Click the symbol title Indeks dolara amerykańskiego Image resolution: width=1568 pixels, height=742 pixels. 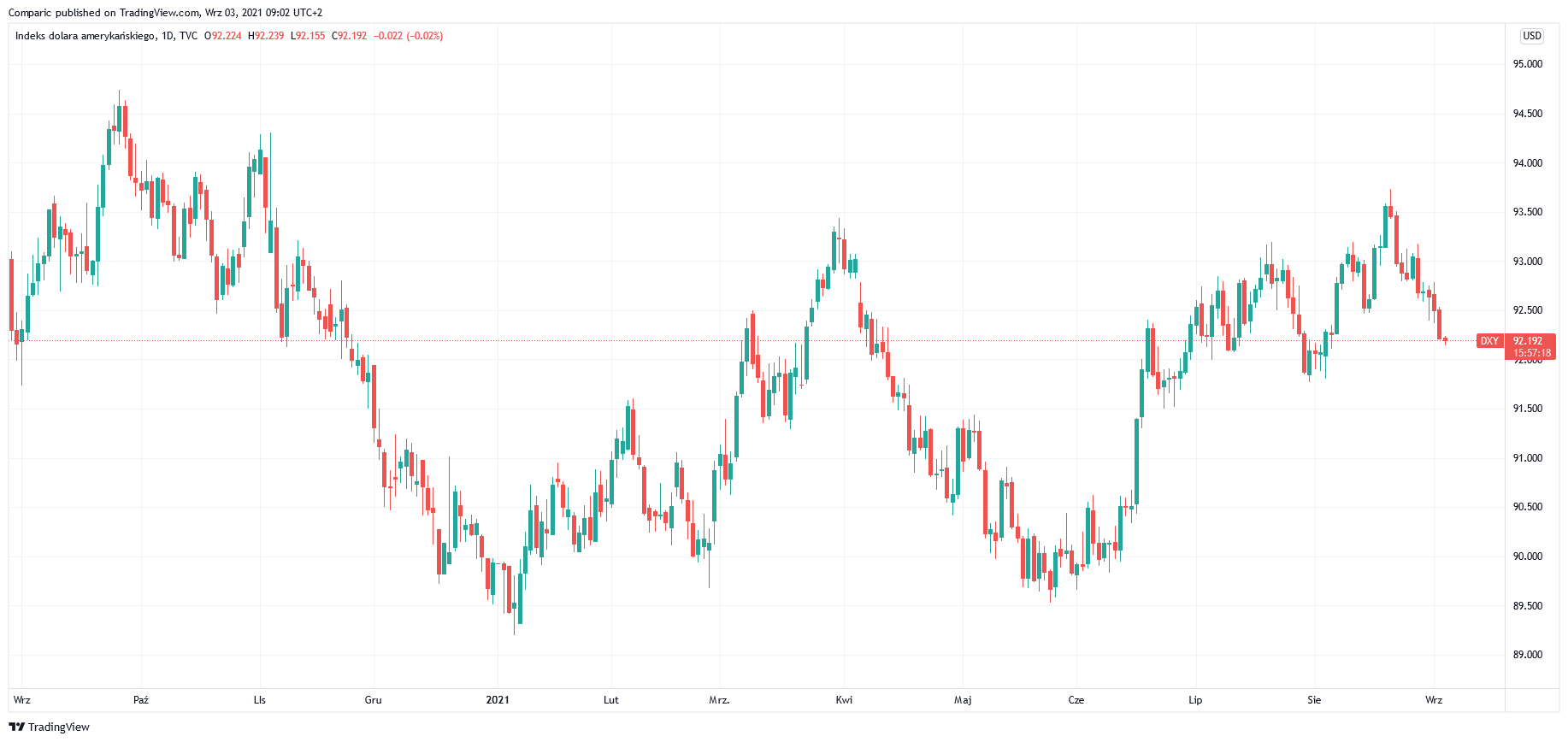pos(85,36)
